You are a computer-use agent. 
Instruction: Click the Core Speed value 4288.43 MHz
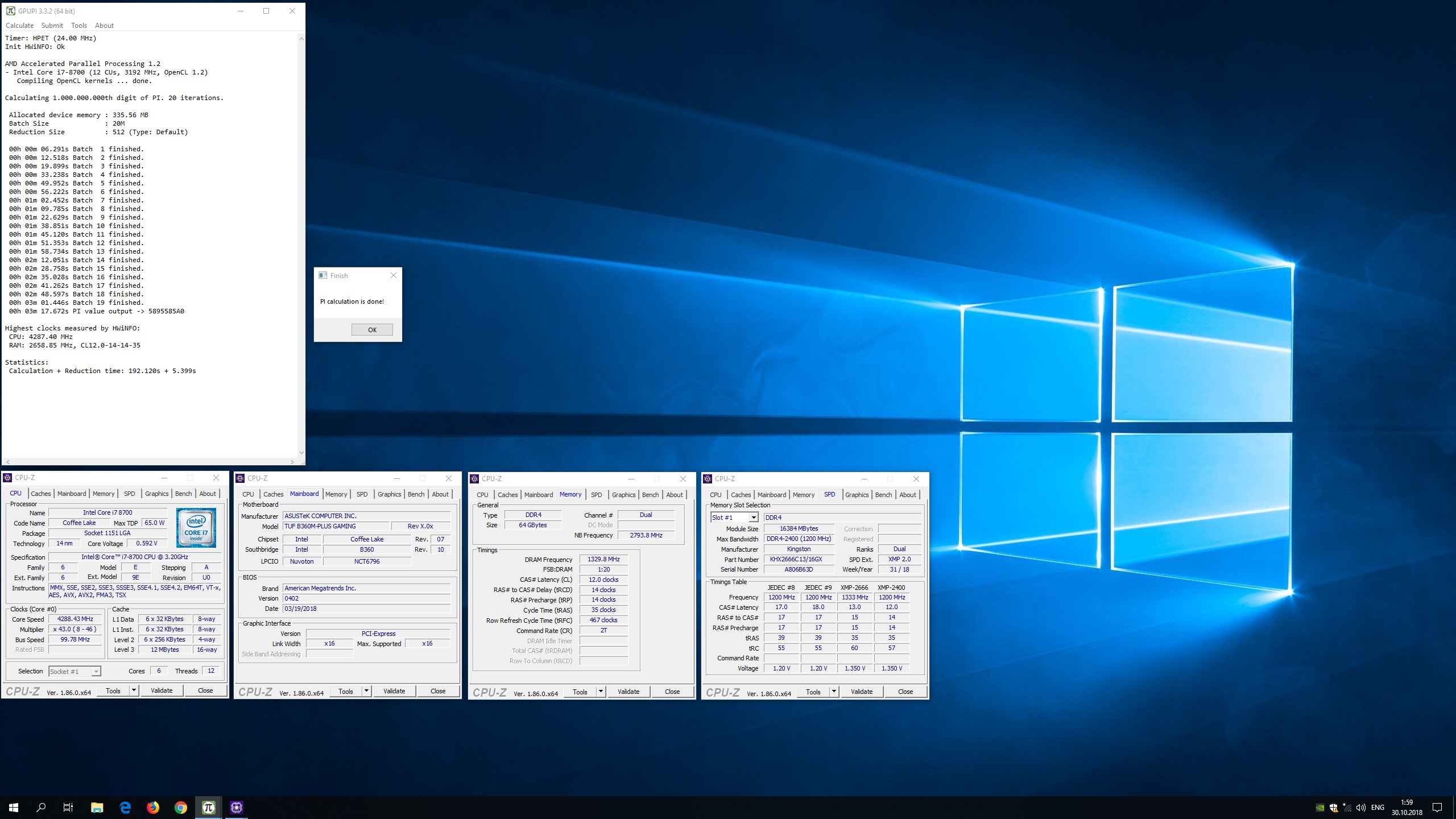(75, 619)
